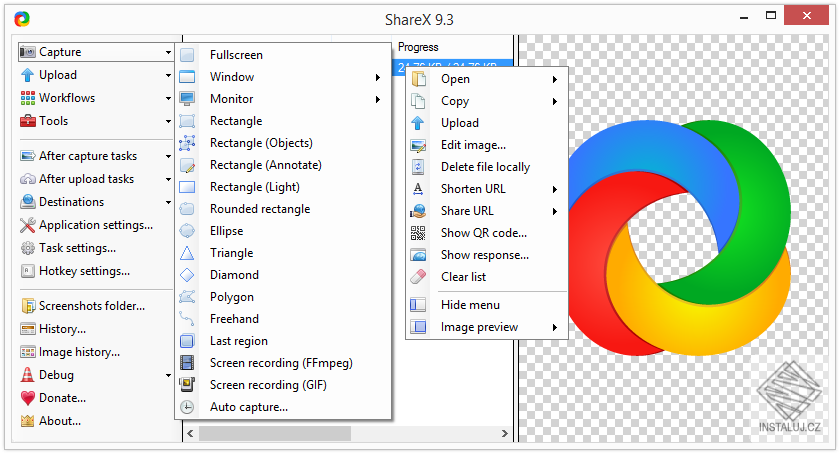
Task: Open the Upload dropdown arrow in sidebar
Action: click(168, 76)
